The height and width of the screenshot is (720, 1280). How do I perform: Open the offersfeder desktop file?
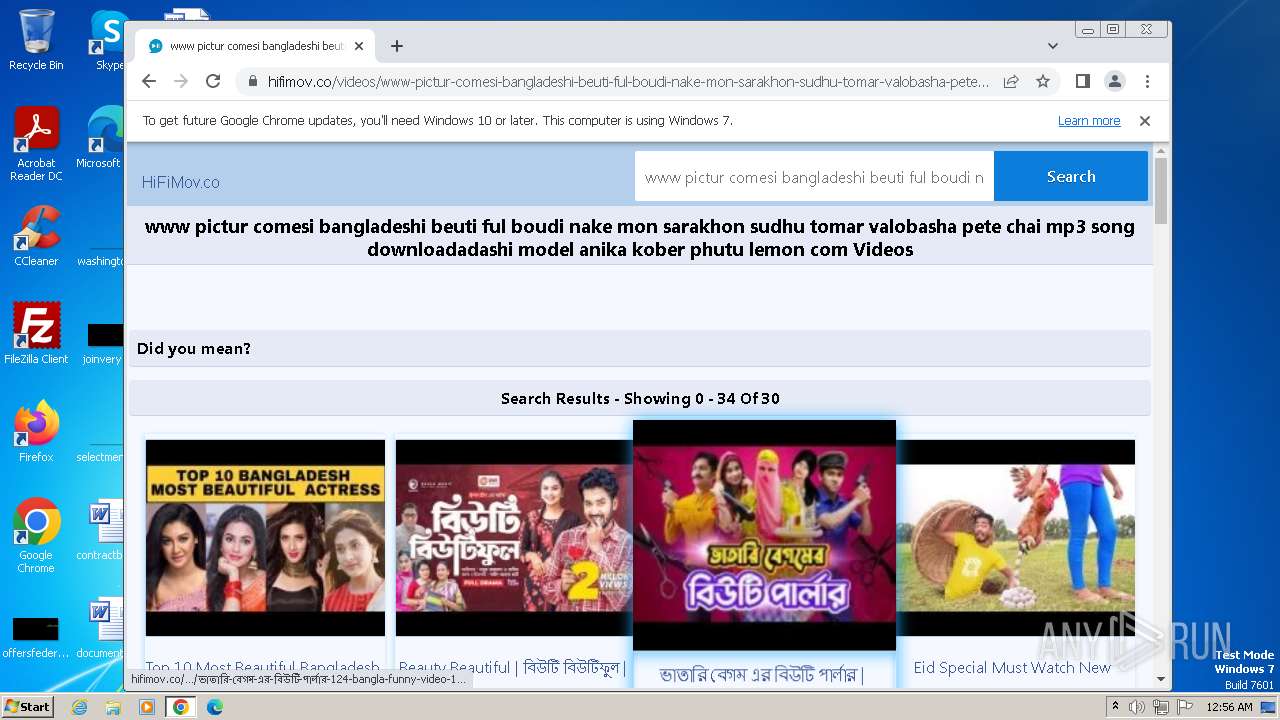pos(36,636)
